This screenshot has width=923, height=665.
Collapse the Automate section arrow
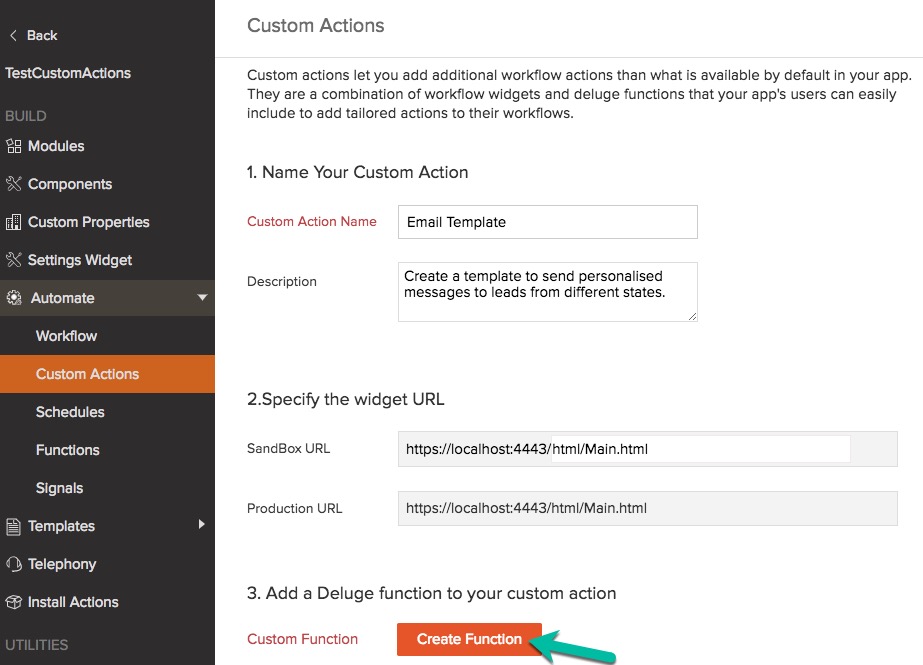coord(202,298)
